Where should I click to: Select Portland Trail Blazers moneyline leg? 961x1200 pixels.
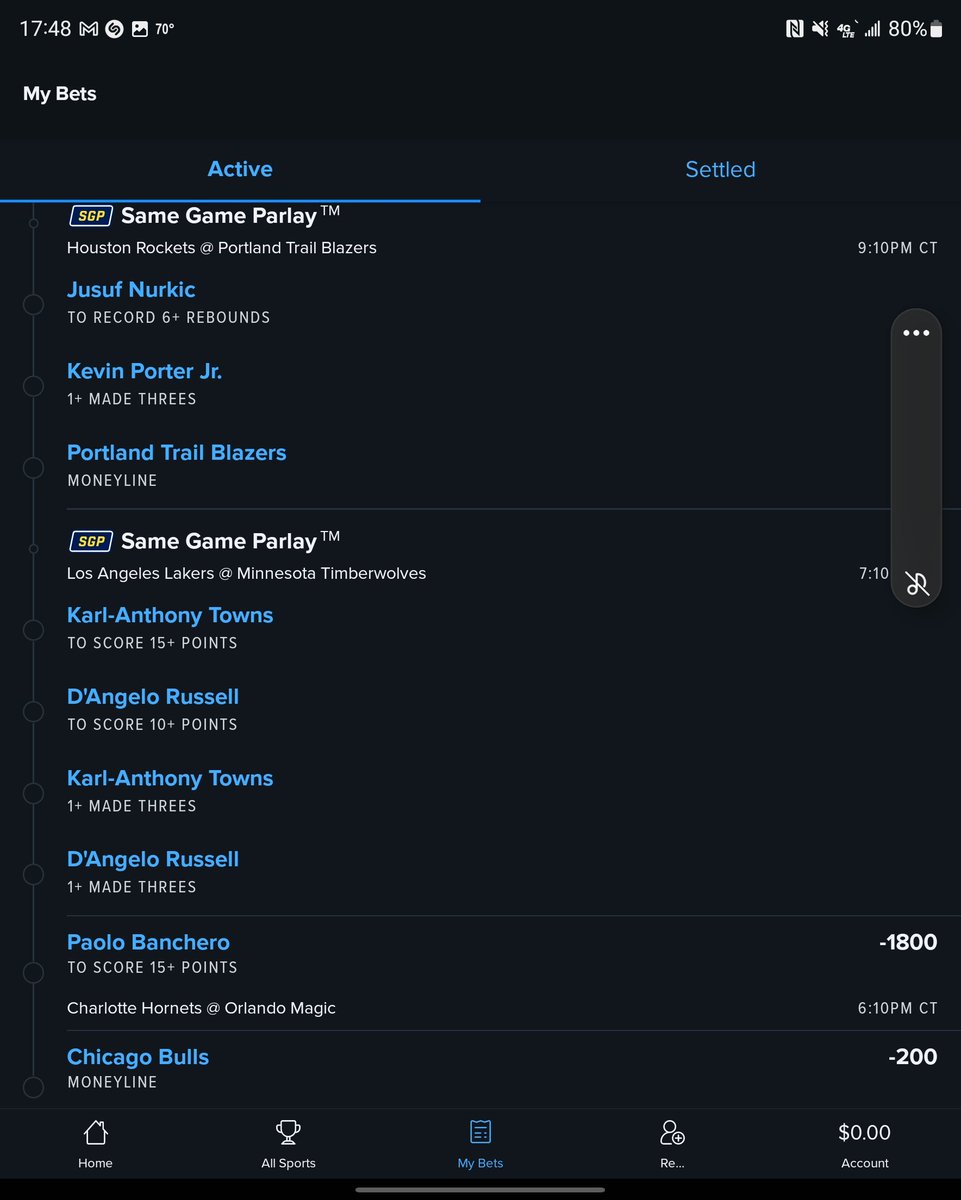[x=176, y=452]
